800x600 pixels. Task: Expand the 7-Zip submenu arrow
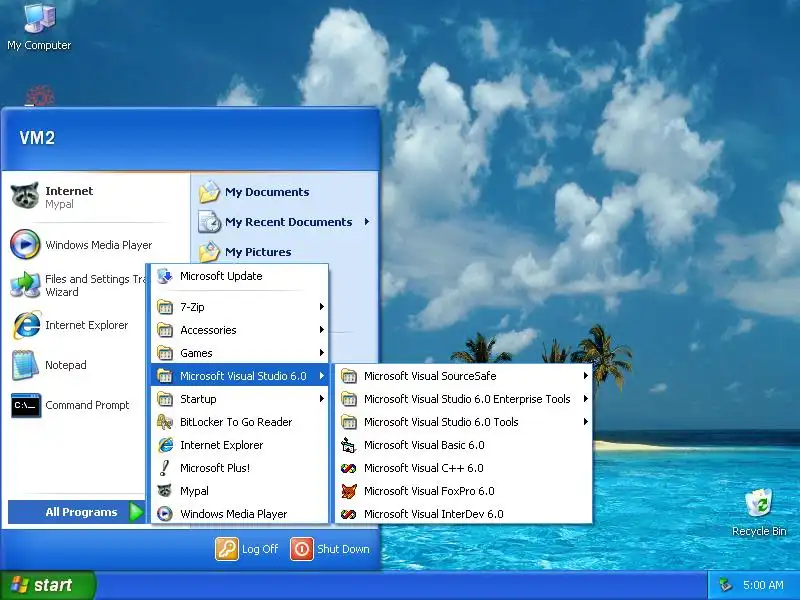click(321, 307)
